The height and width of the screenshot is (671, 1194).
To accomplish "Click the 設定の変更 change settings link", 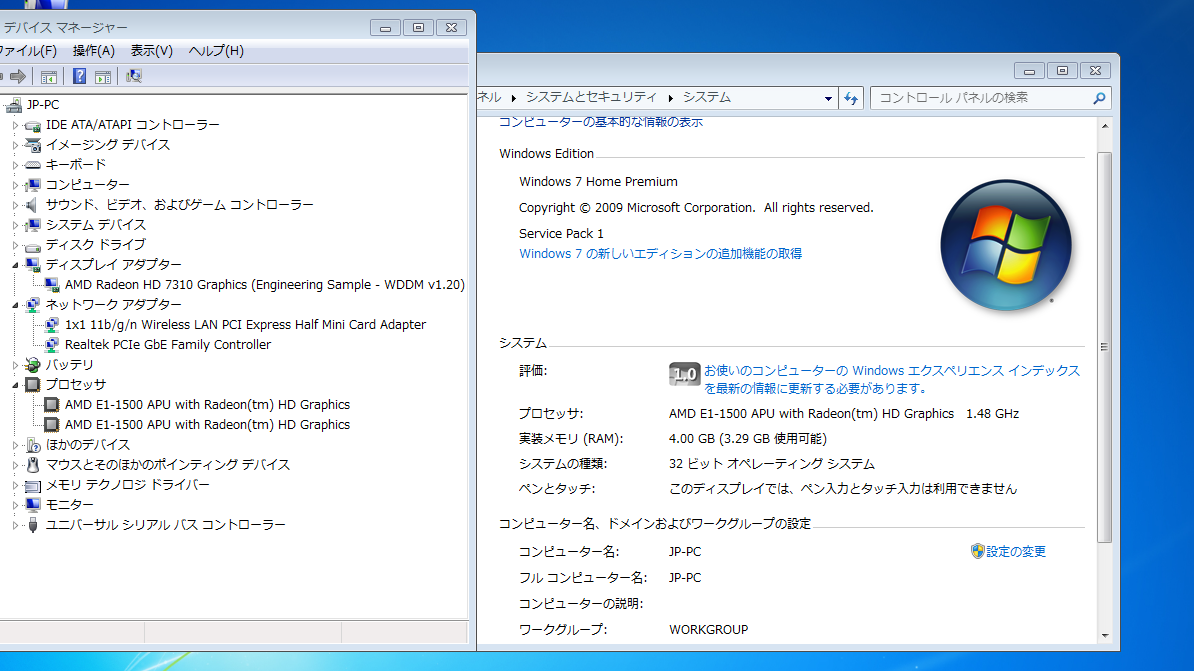I will coord(1016,551).
